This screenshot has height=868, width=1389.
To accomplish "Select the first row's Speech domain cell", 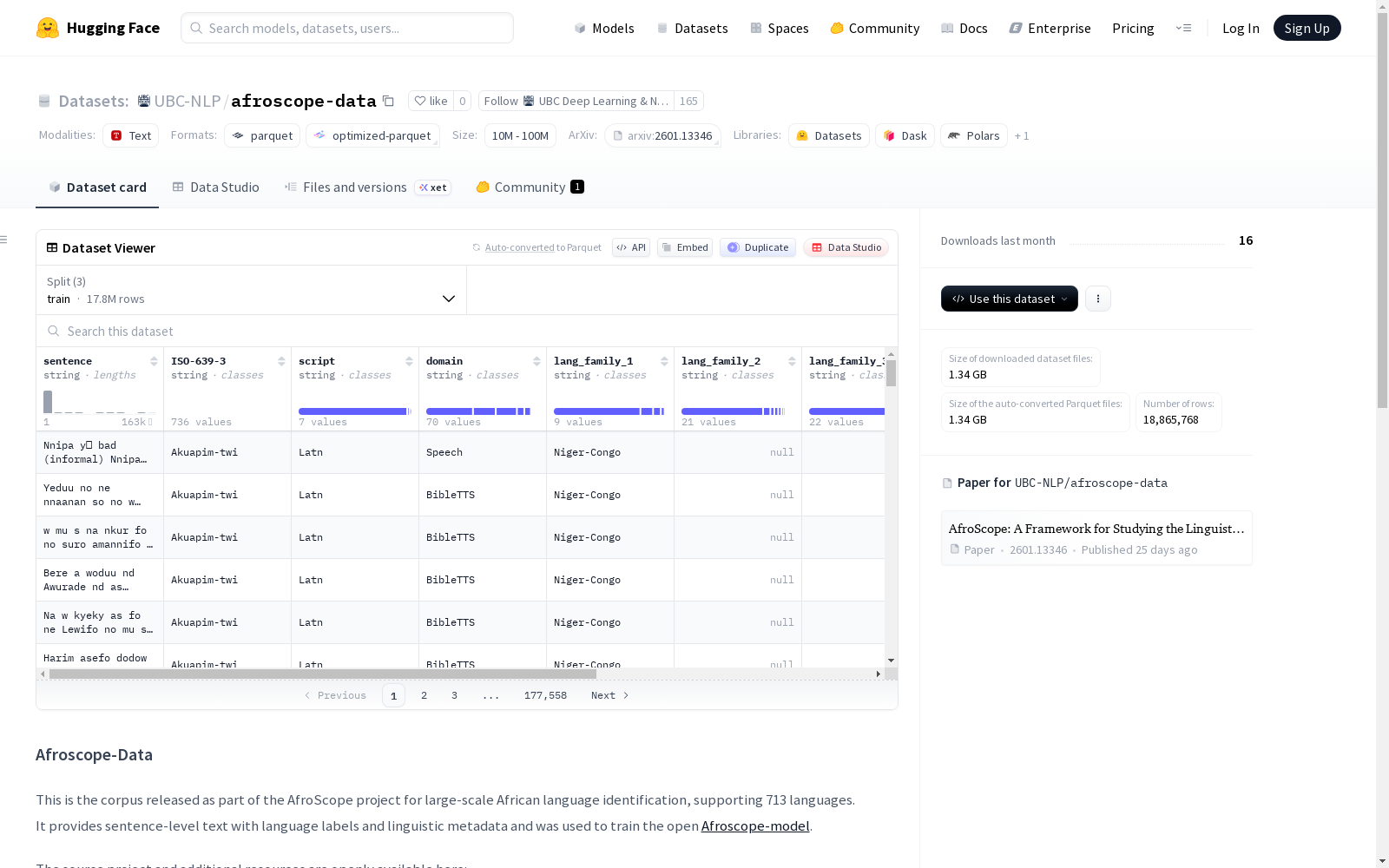I will click(x=483, y=452).
